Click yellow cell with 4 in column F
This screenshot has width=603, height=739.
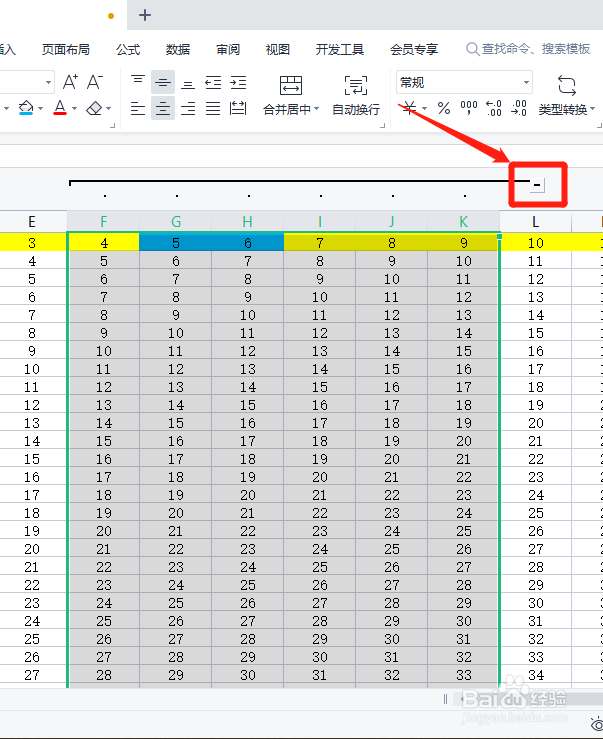click(x=104, y=243)
